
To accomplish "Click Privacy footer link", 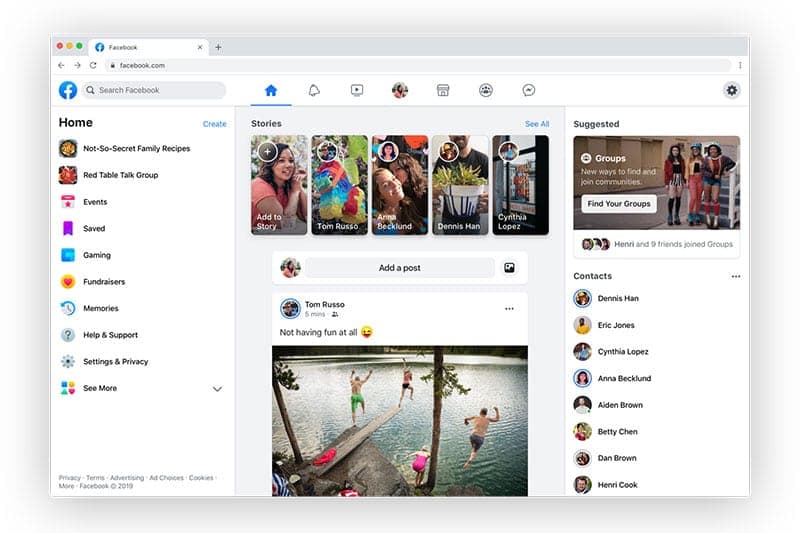I will [x=69, y=478].
